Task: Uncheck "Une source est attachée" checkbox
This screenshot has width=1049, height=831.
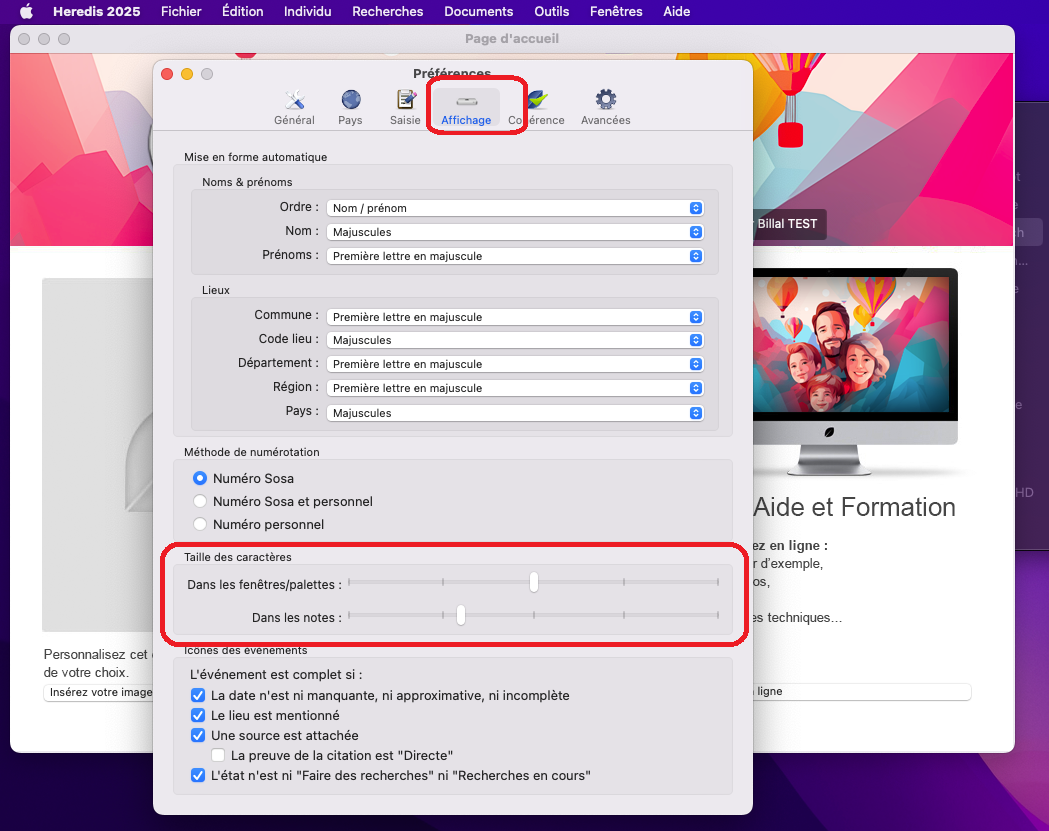Action: (198, 736)
